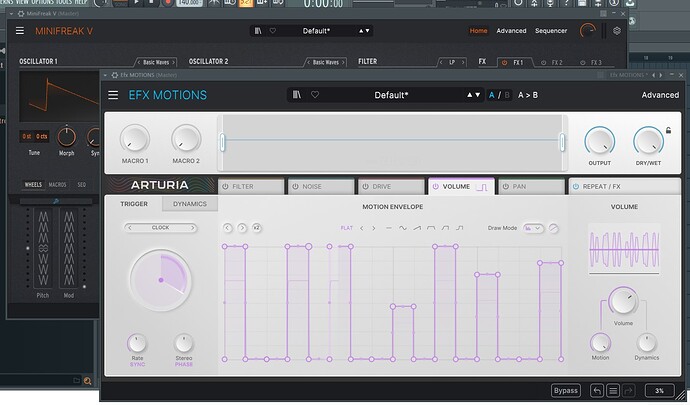
Task: Open Oscillator 2 Basic Waves type selector
Action: point(326,62)
